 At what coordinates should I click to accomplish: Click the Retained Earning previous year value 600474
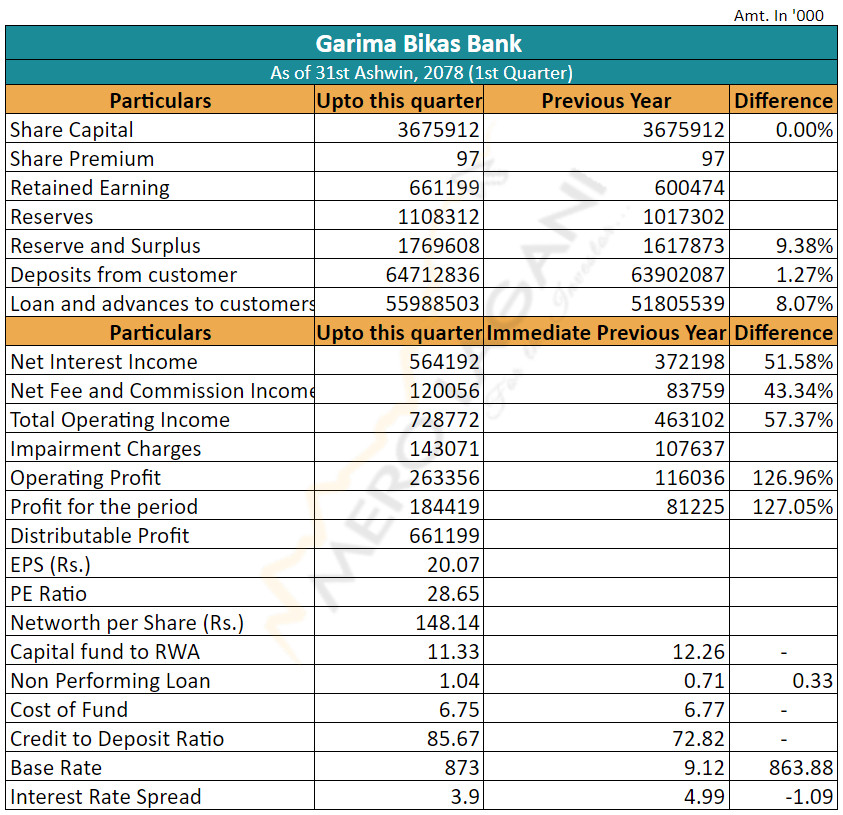[689, 188]
